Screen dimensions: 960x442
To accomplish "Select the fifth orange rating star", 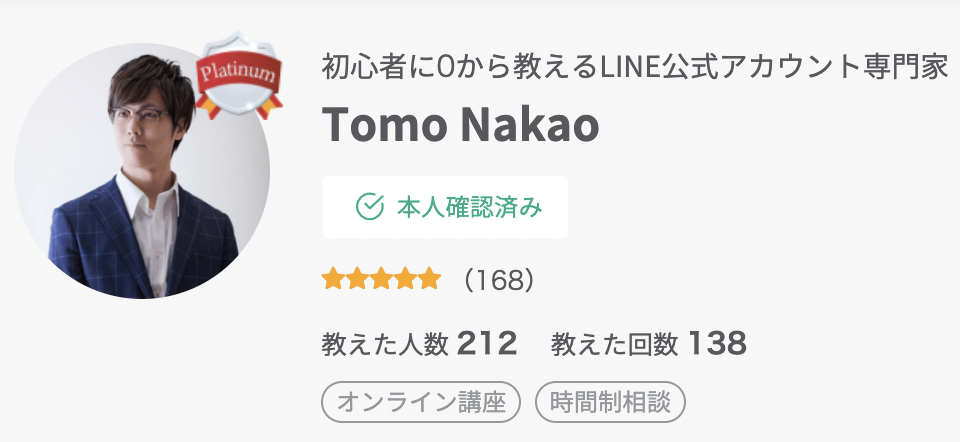I will coord(429,278).
